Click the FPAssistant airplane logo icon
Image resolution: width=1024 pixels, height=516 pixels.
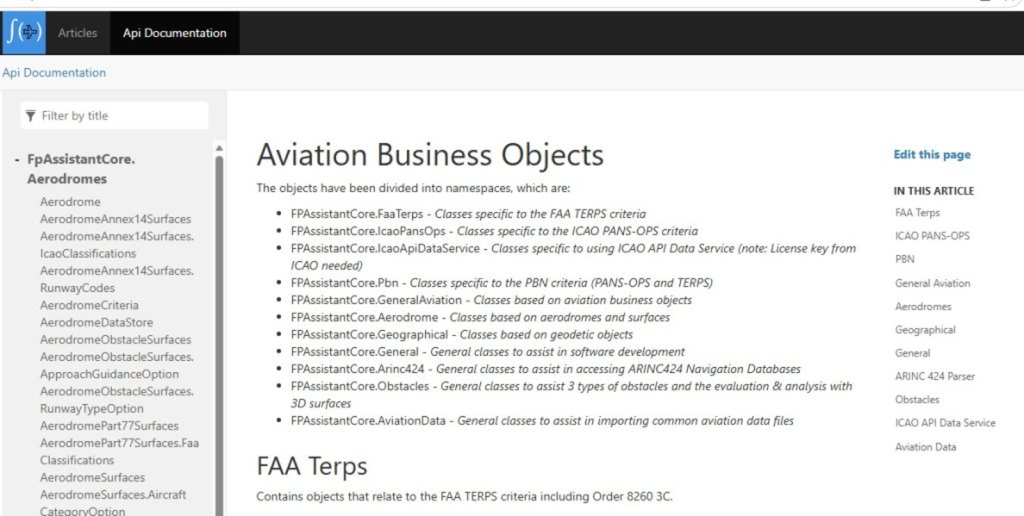coord(24,33)
